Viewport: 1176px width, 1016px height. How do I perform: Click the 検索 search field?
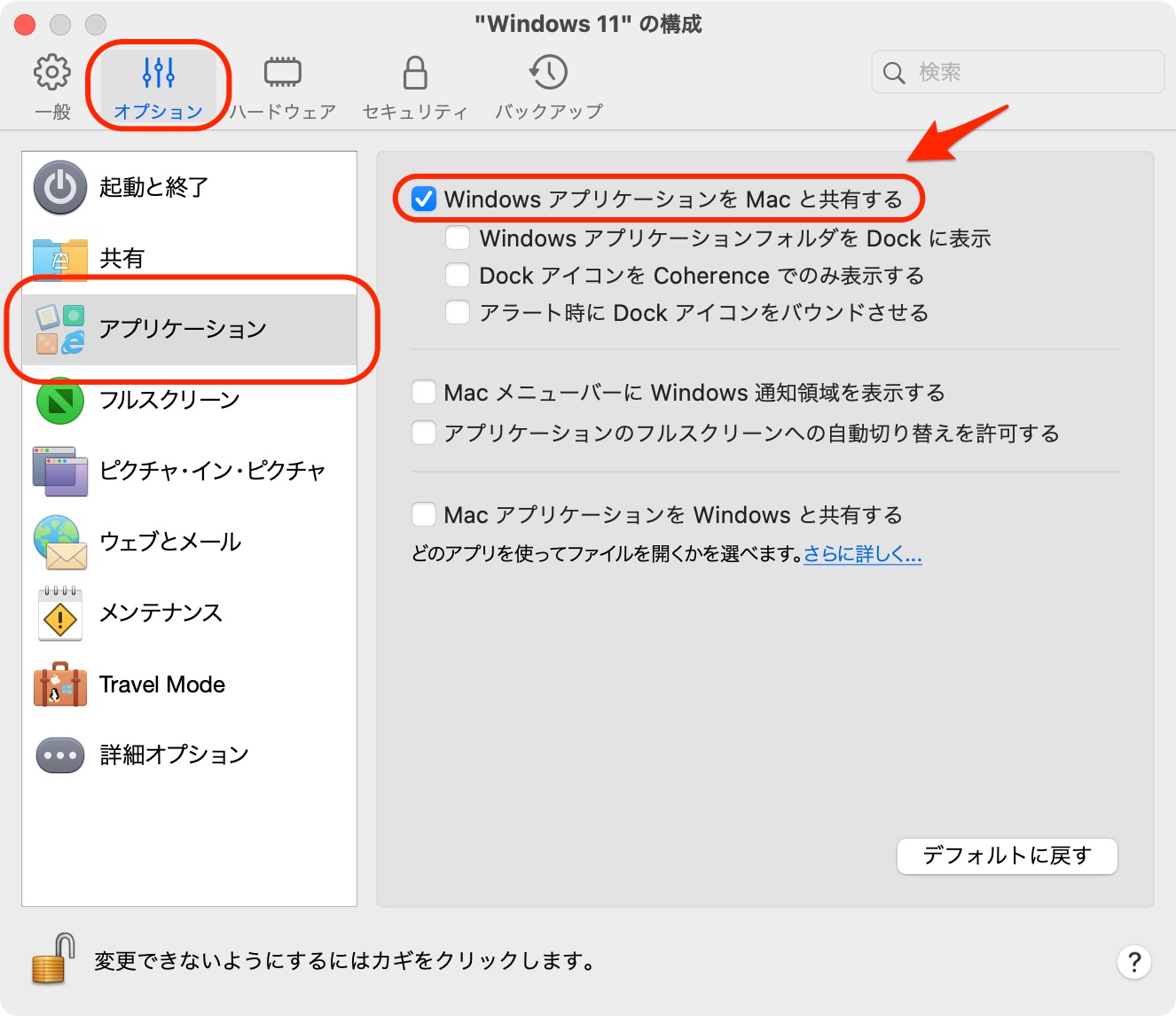click(x=1018, y=72)
